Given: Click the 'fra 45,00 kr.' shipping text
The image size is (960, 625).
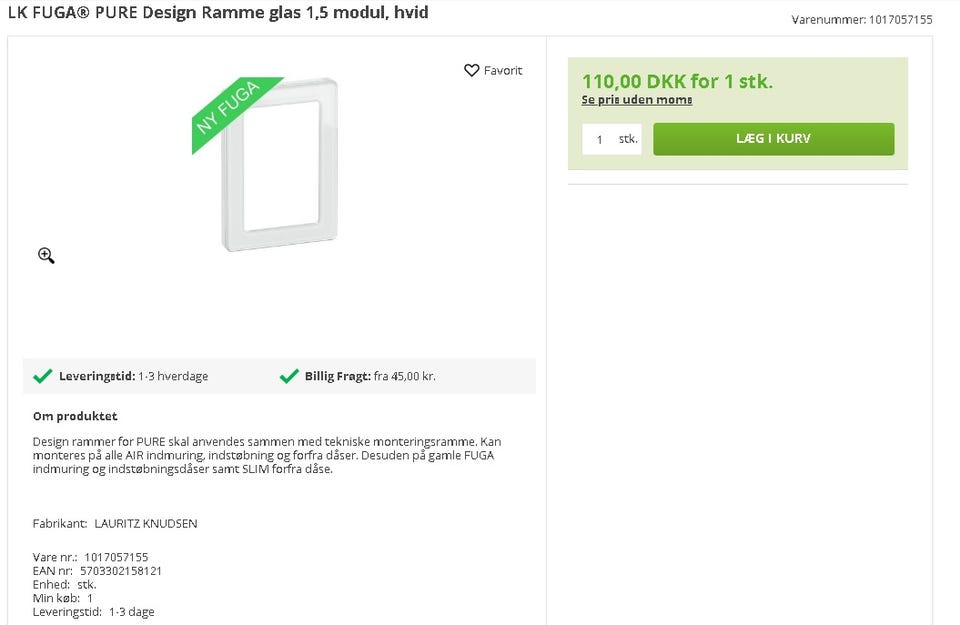Looking at the screenshot, I should tap(404, 377).
